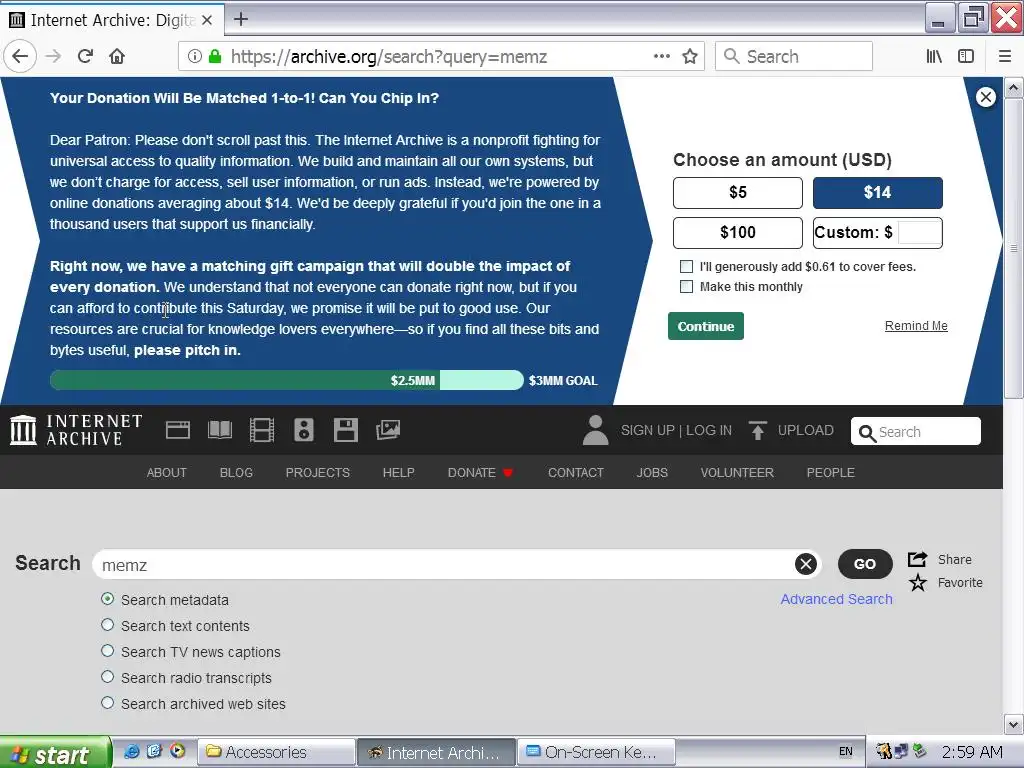Close the Internet Archive tab
This screenshot has height=768, width=1024.
[x=207, y=20]
